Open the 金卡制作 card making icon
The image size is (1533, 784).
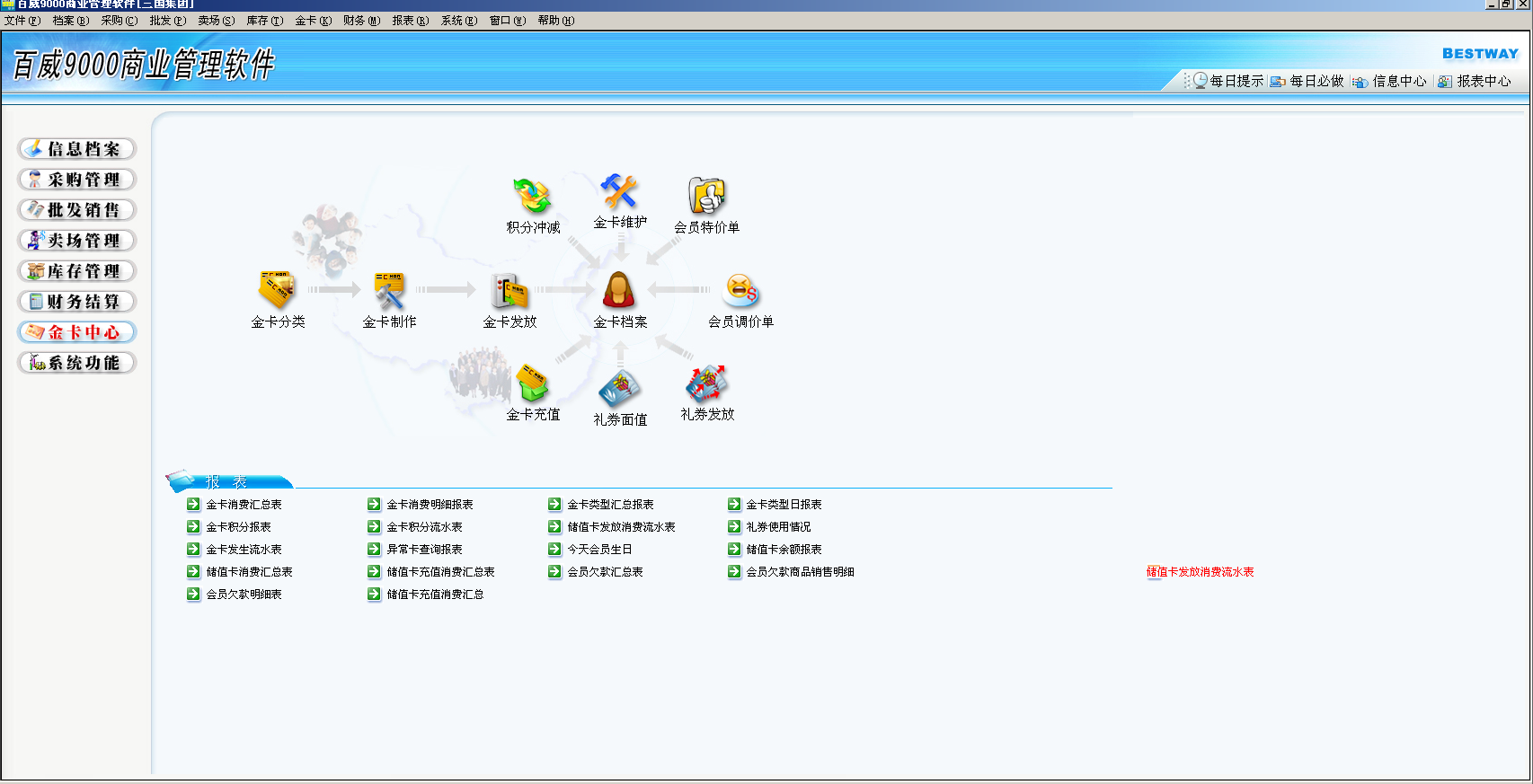[389, 290]
